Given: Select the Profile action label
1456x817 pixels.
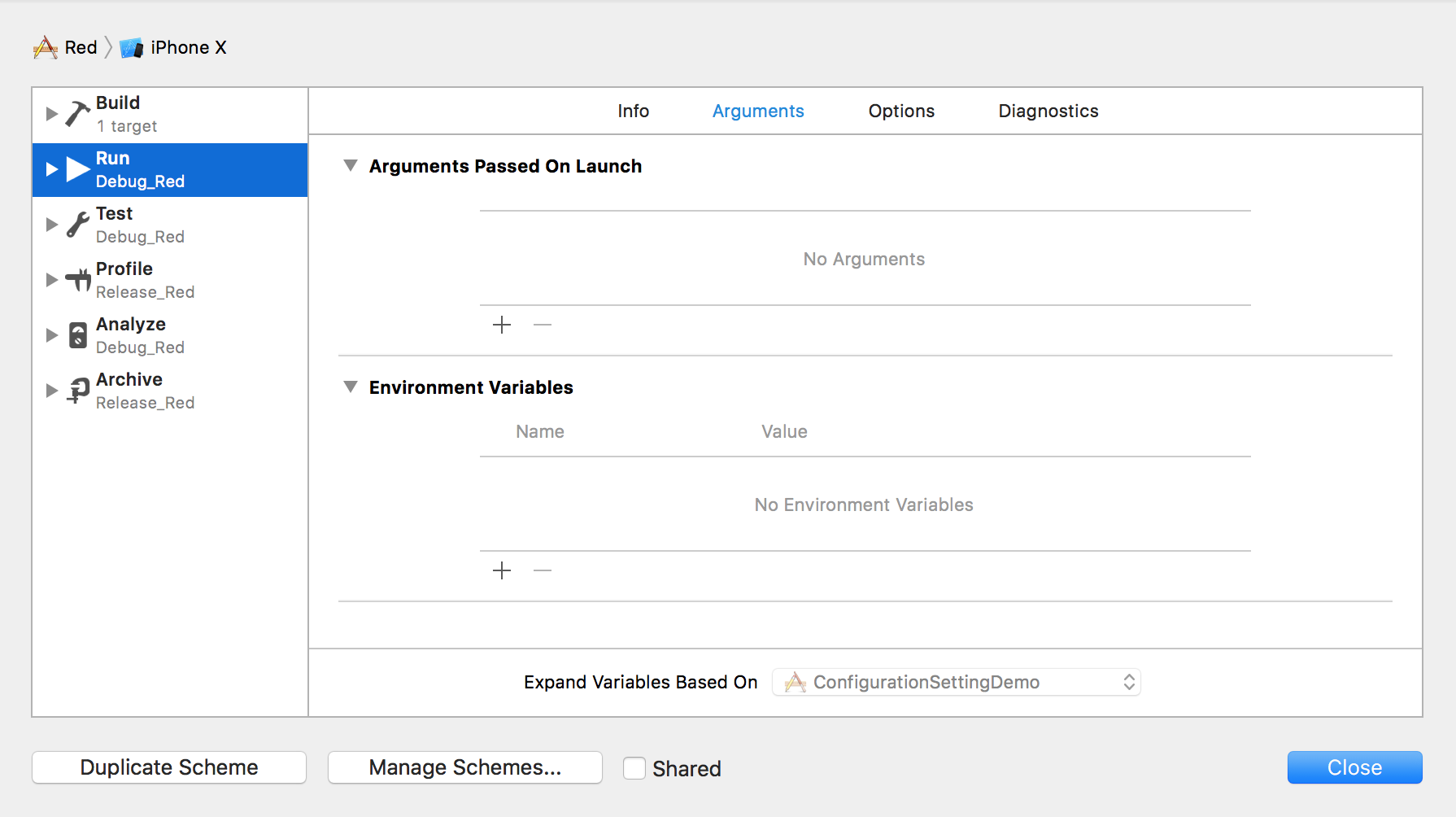Looking at the screenshot, I should click(124, 269).
